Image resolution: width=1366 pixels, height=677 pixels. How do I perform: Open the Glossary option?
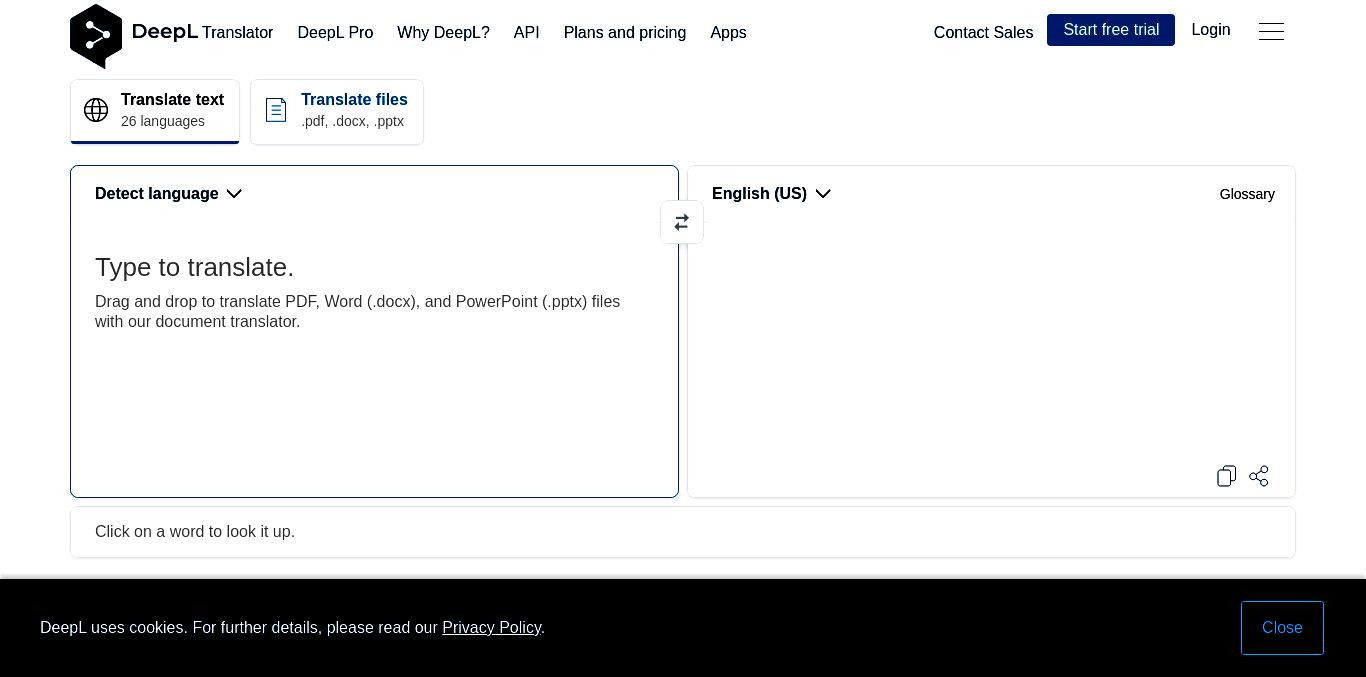1247,194
